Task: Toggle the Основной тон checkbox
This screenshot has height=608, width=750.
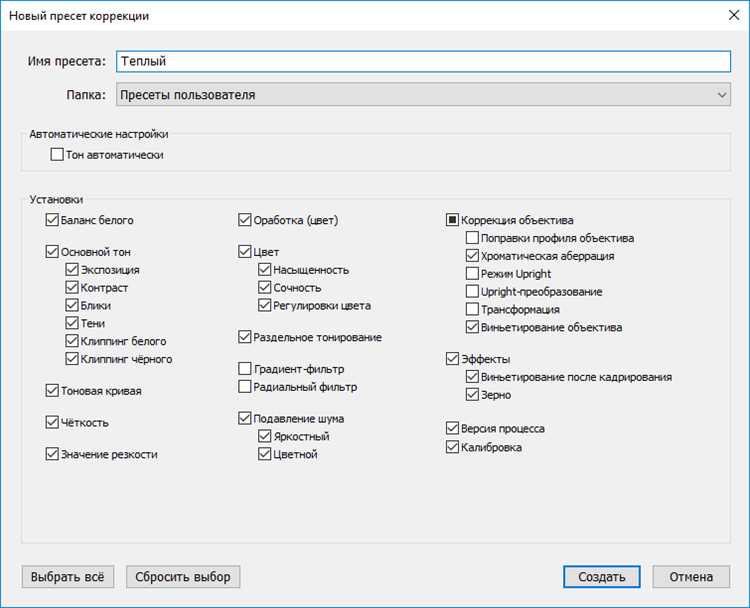Action: (x=52, y=252)
